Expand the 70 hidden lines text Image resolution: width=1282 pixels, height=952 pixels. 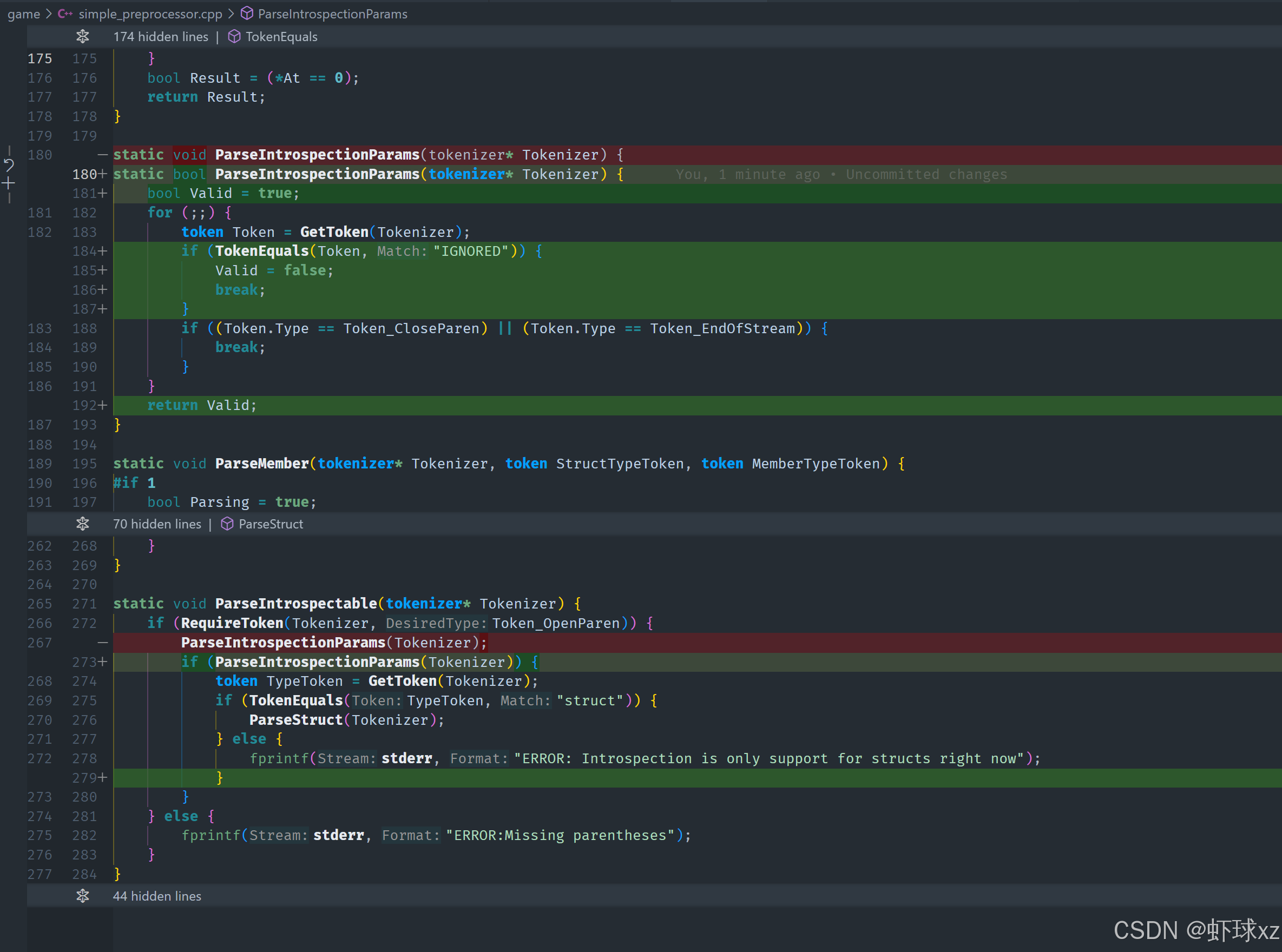coord(157,524)
